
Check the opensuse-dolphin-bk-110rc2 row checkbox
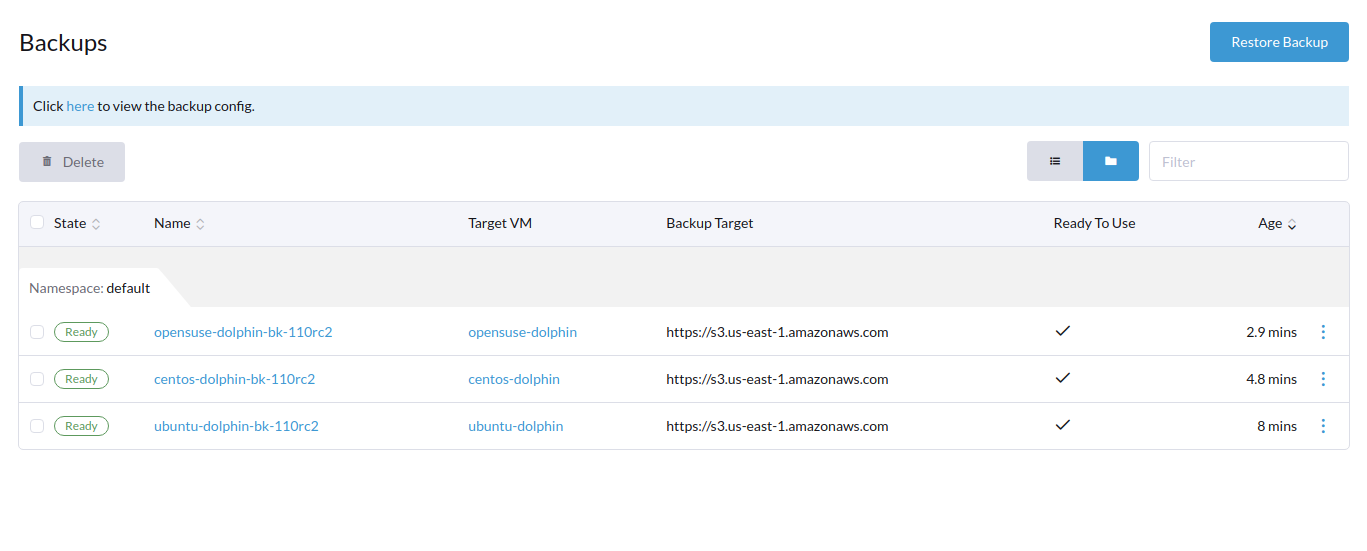pyautogui.click(x=37, y=332)
